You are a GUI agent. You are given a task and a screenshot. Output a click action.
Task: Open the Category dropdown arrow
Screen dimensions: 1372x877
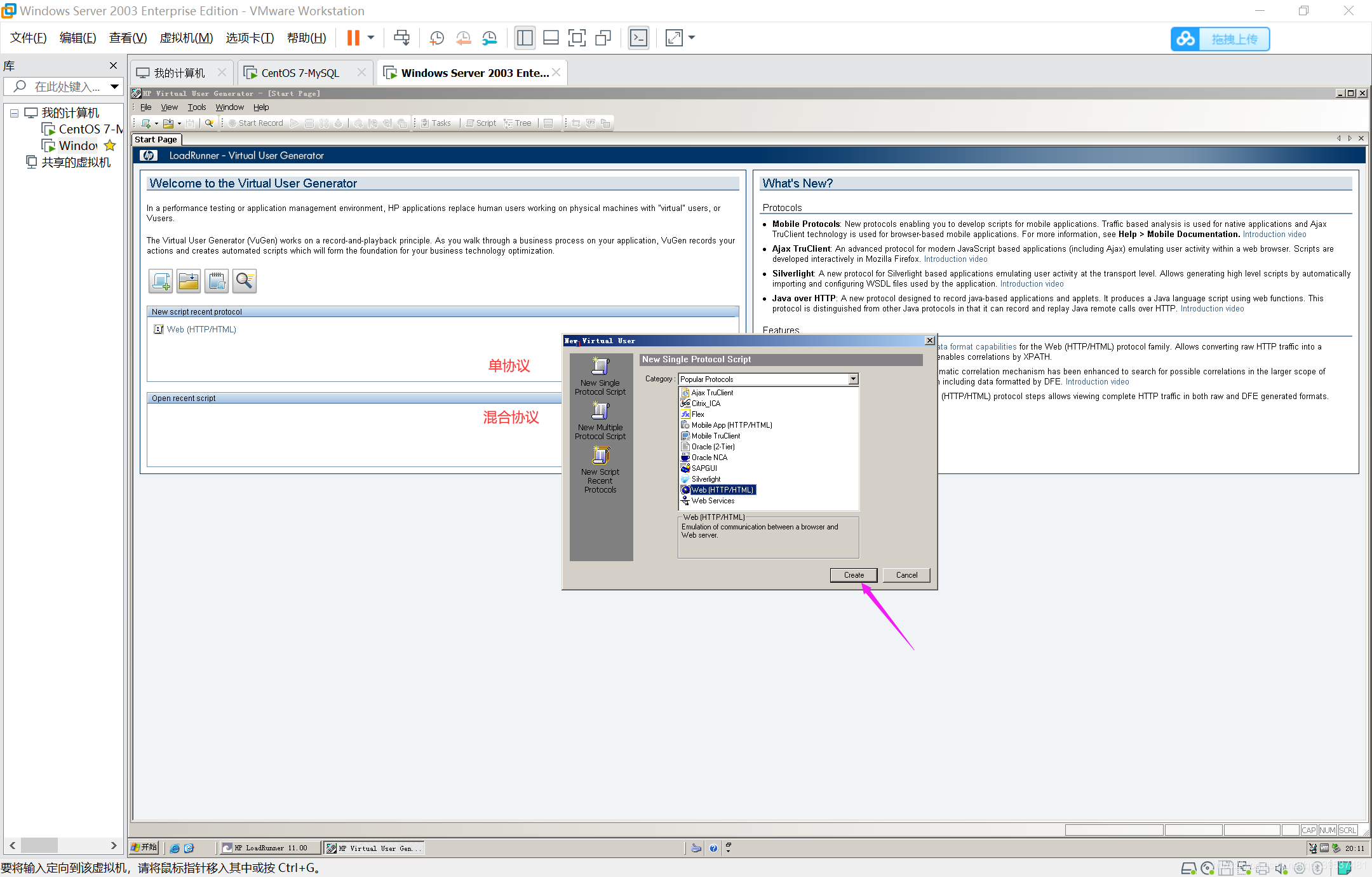[853, 379]
